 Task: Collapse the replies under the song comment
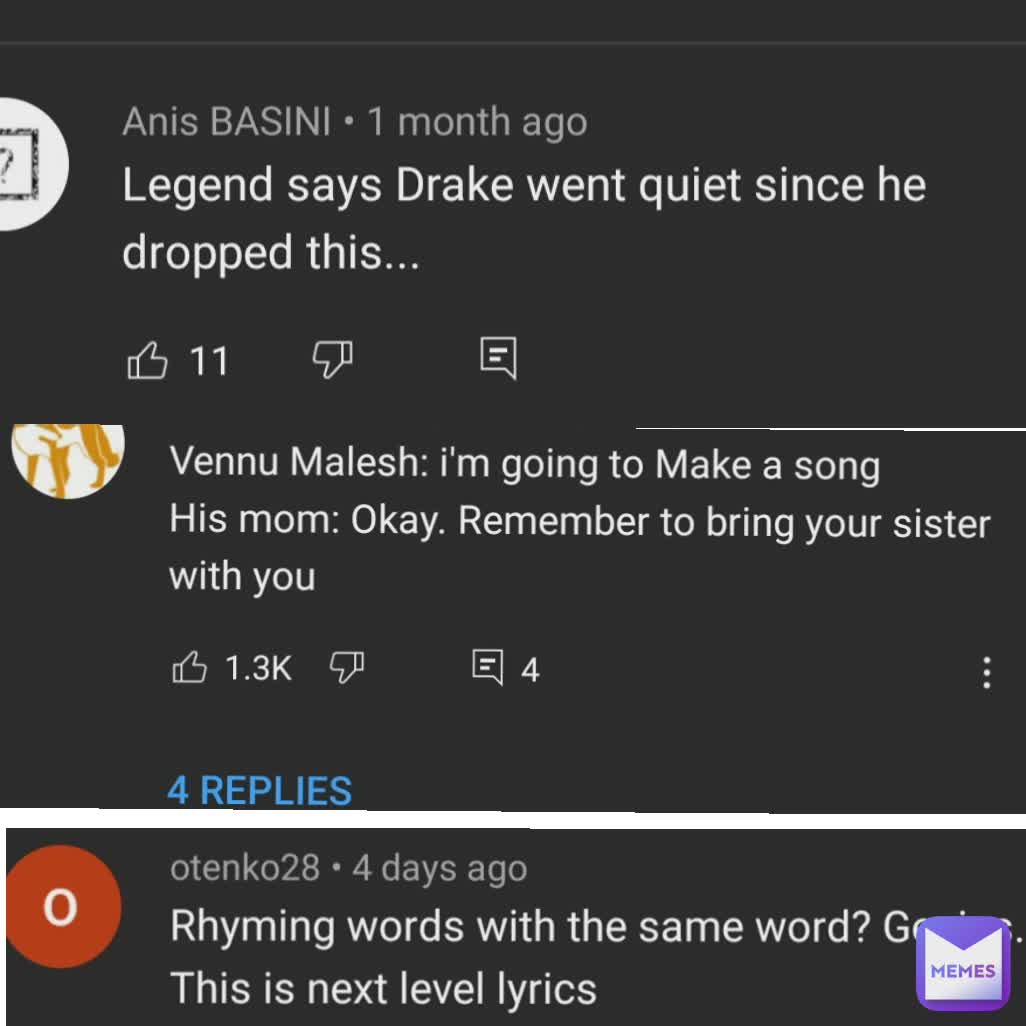(x=260, y=791)
